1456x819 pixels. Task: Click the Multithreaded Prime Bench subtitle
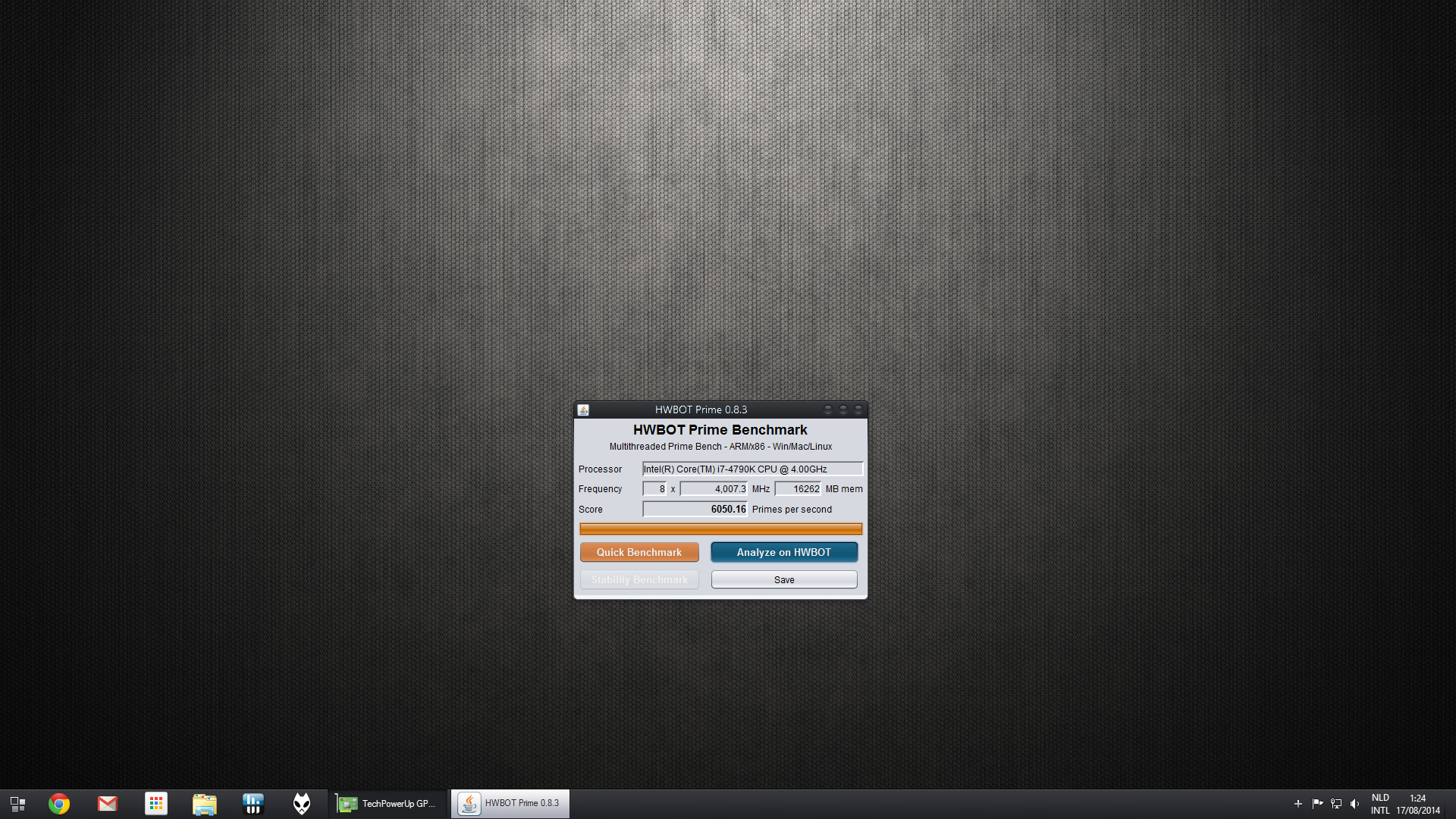[720, 447]
